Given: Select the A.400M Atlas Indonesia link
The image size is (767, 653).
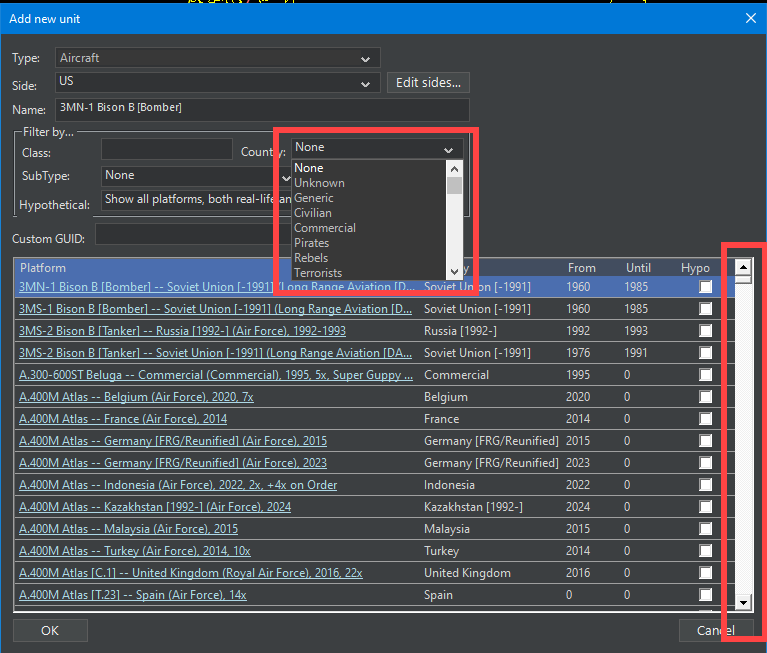Looking at the screenshot, I should (178, 485).
